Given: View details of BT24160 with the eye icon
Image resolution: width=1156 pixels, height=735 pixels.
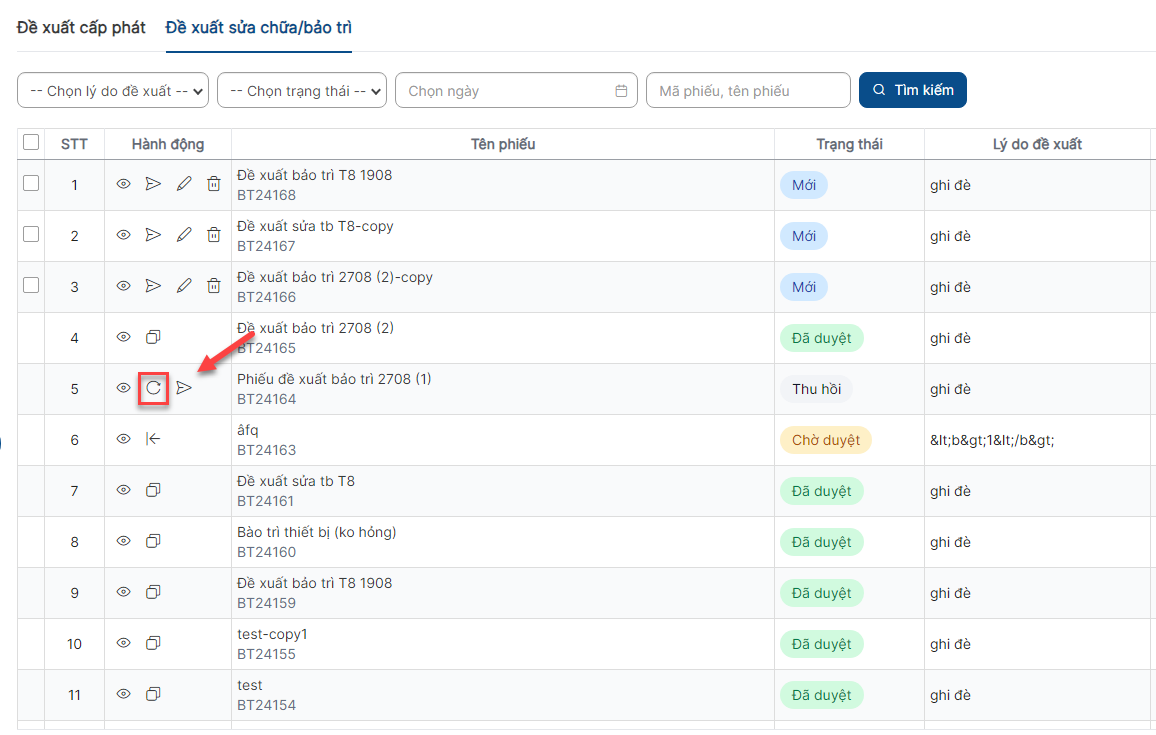Looking at the screenshot, I should pyautogui.click(x=123, y=540).
